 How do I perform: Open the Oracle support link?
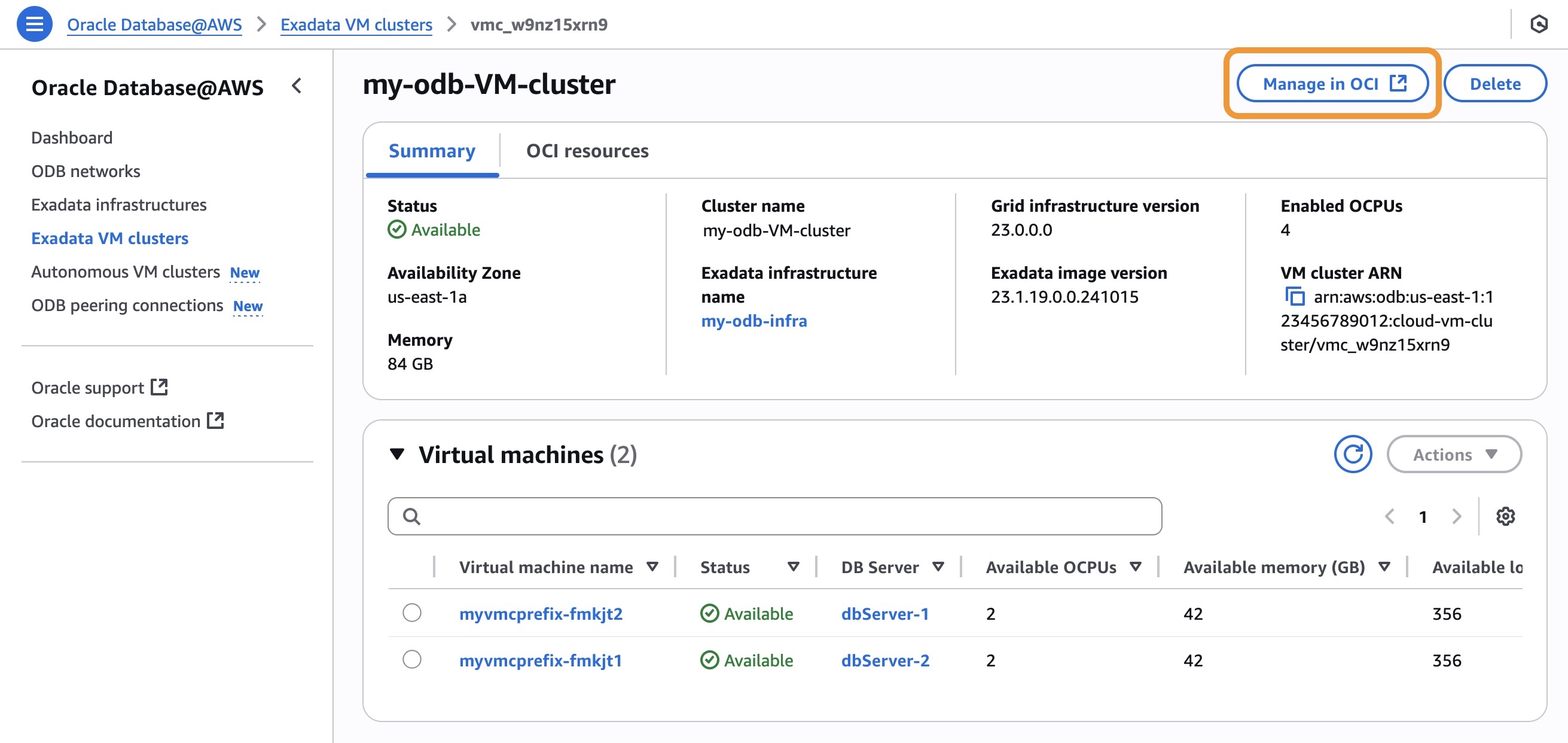tap(88, 387)
